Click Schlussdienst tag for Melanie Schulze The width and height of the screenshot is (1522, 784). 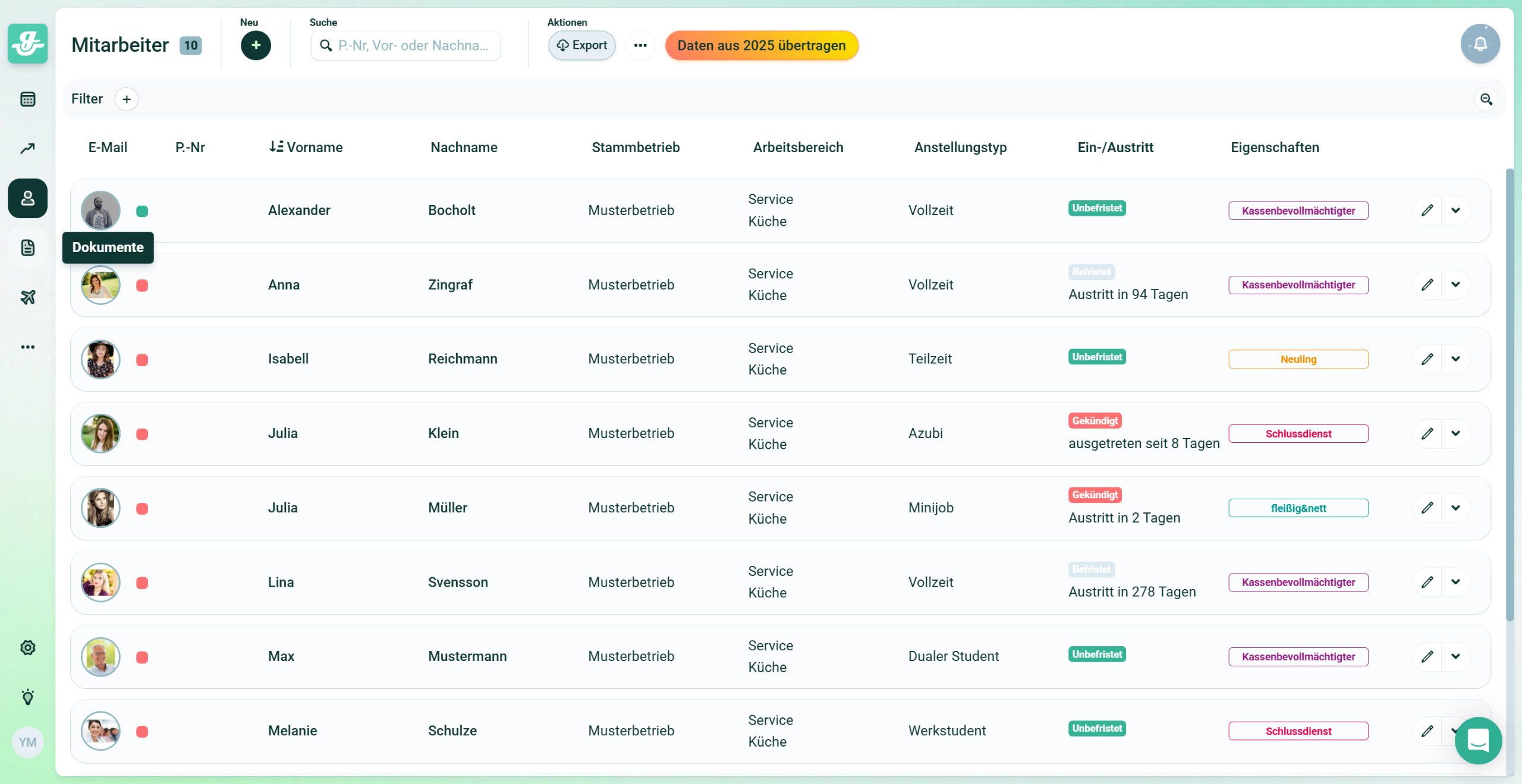coord(1298,731)
